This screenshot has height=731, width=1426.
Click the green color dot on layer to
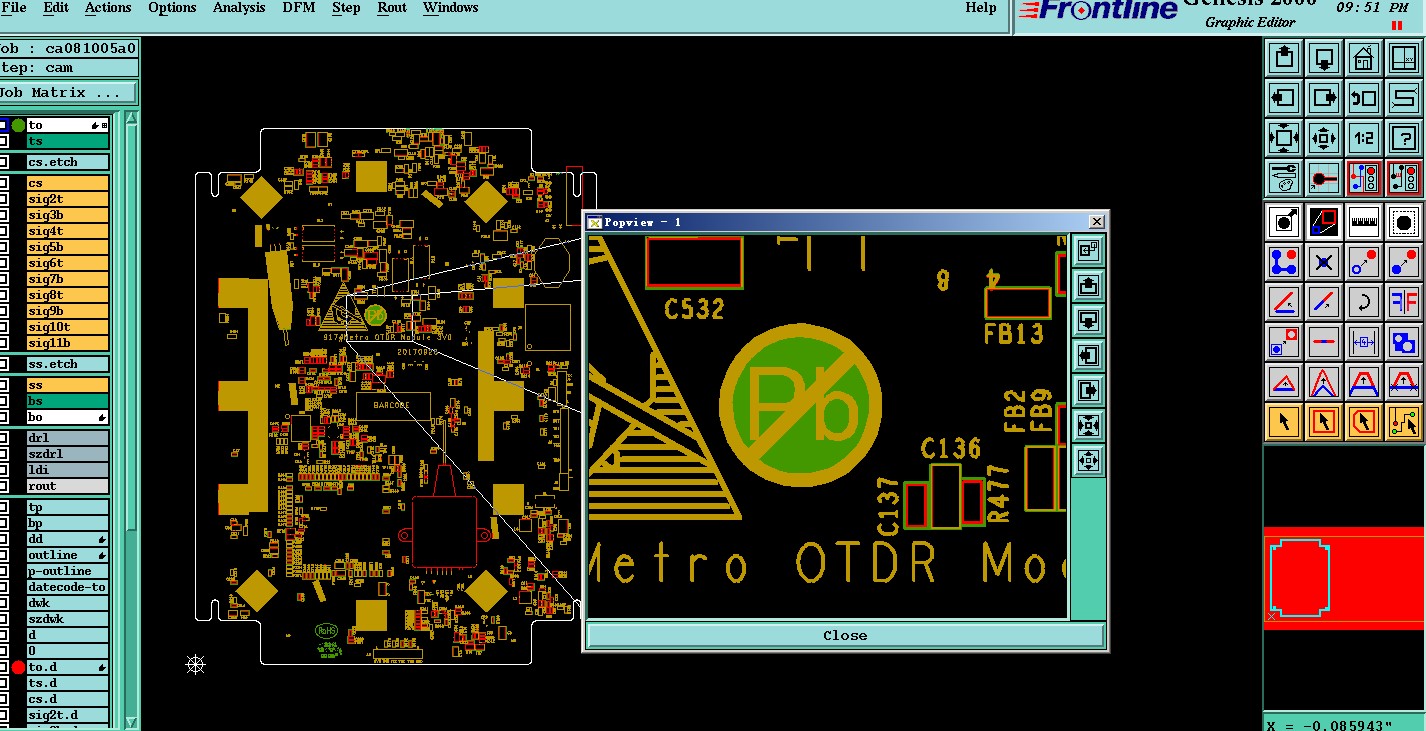coord(18,125)
